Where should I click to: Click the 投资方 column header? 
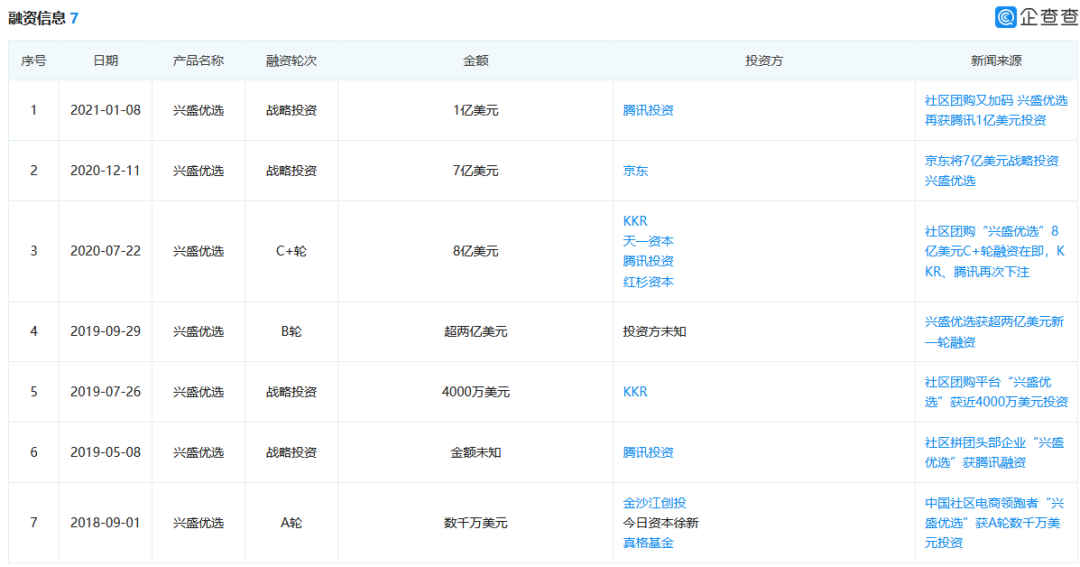coord(764,61)
